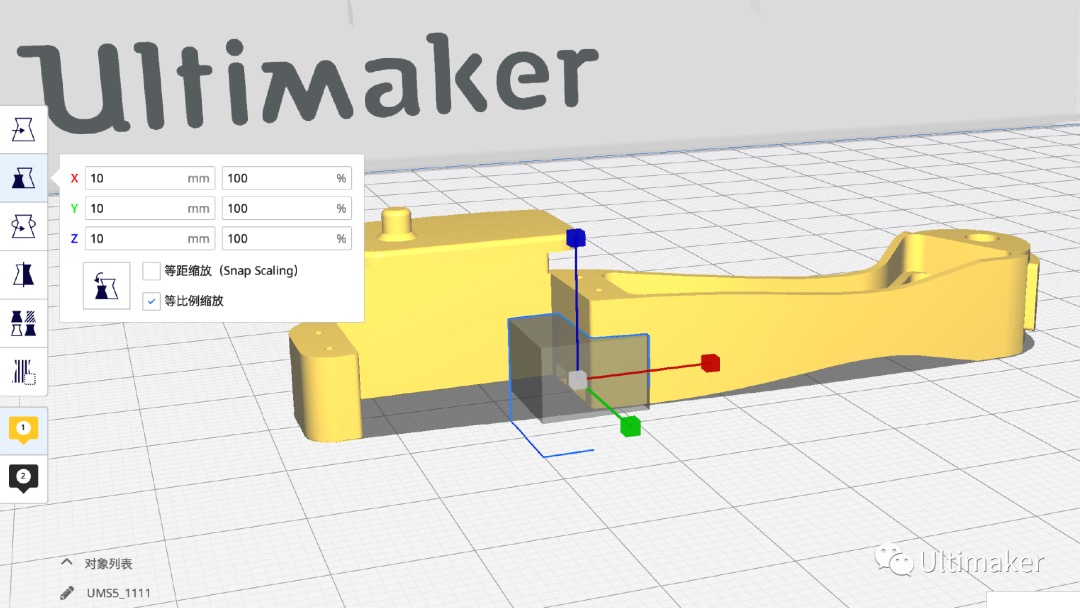Open the Per Model Settings tool
This screenshot has height=608, width=1080.
pos(23,322)
